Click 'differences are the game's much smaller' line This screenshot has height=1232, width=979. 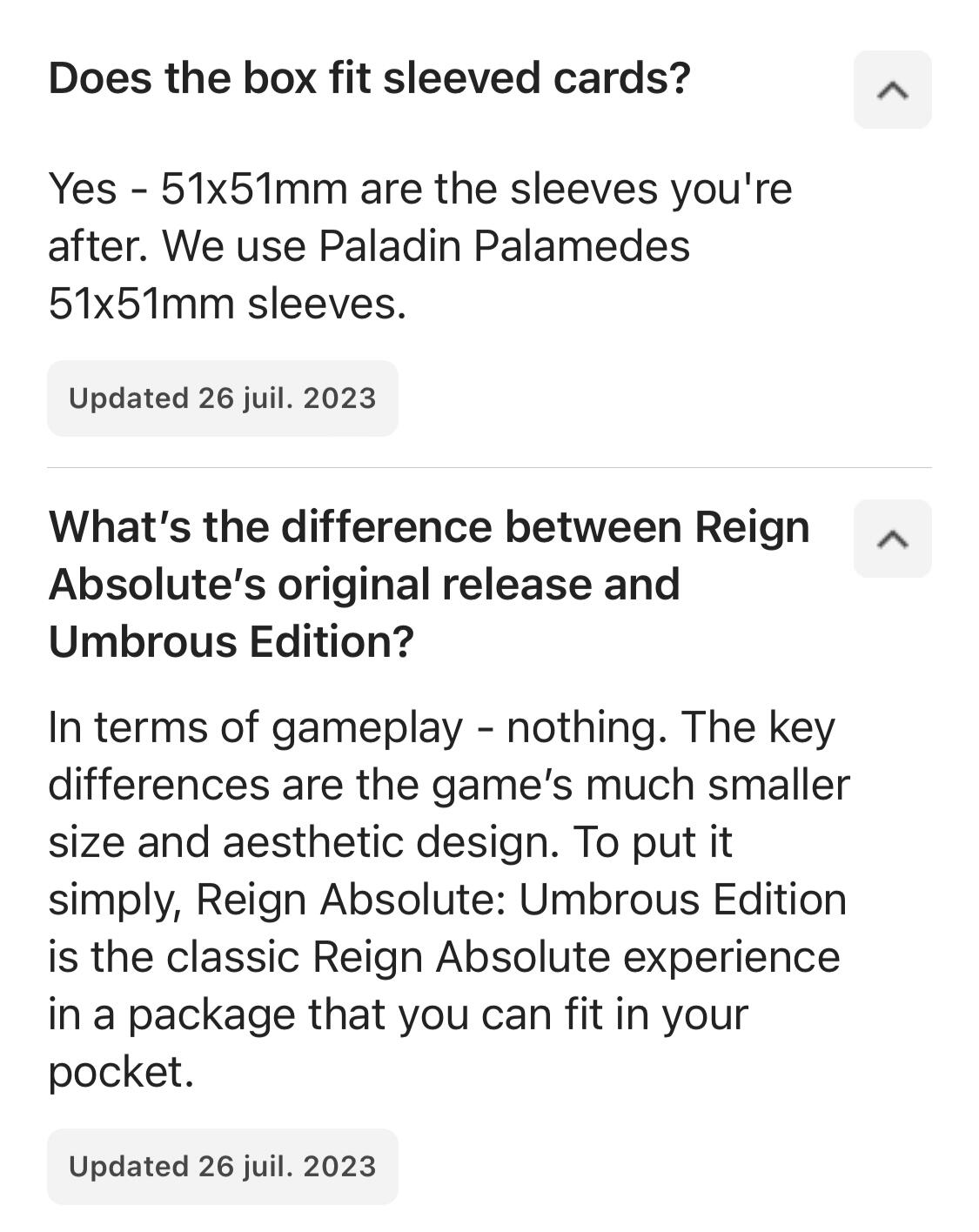click(449, 785)
